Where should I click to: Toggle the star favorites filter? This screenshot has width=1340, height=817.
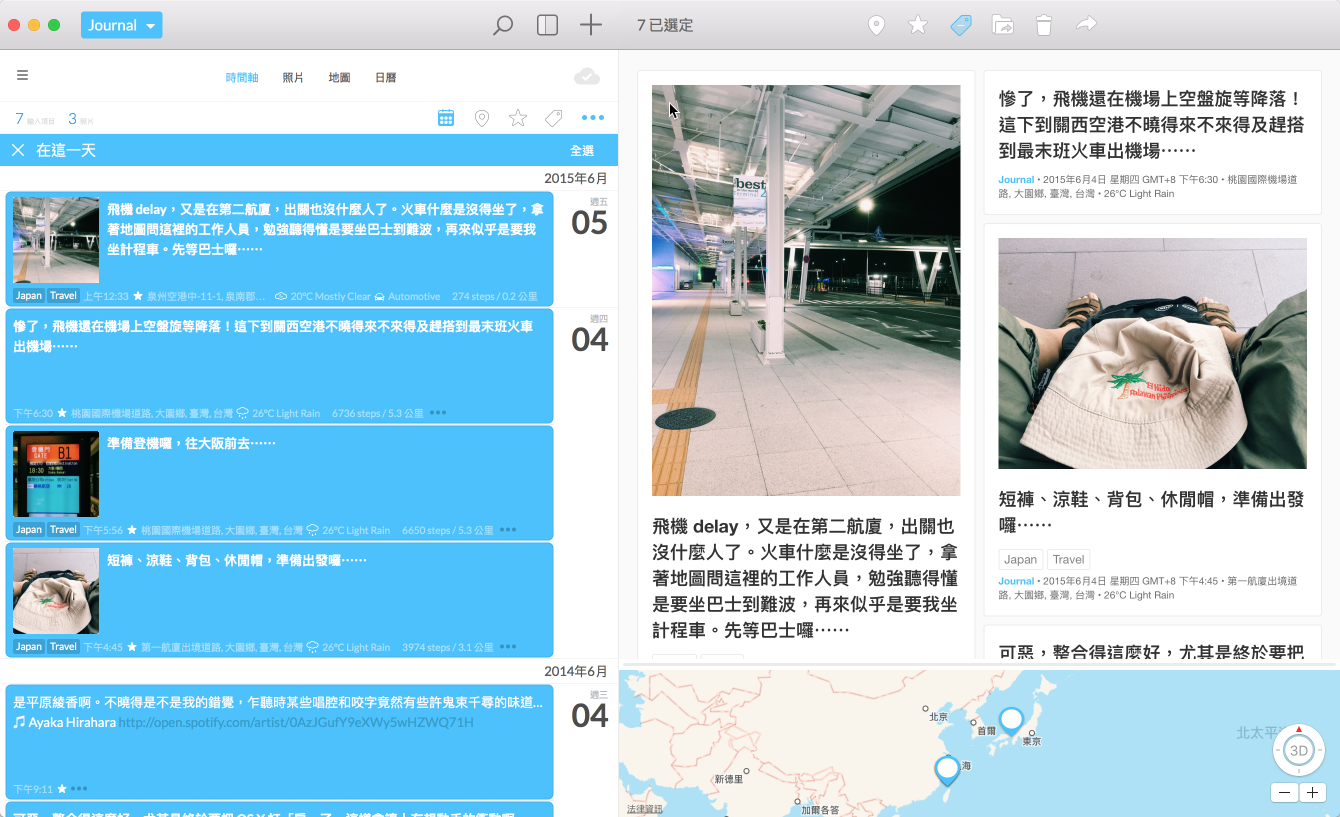(x=517, y=118)
